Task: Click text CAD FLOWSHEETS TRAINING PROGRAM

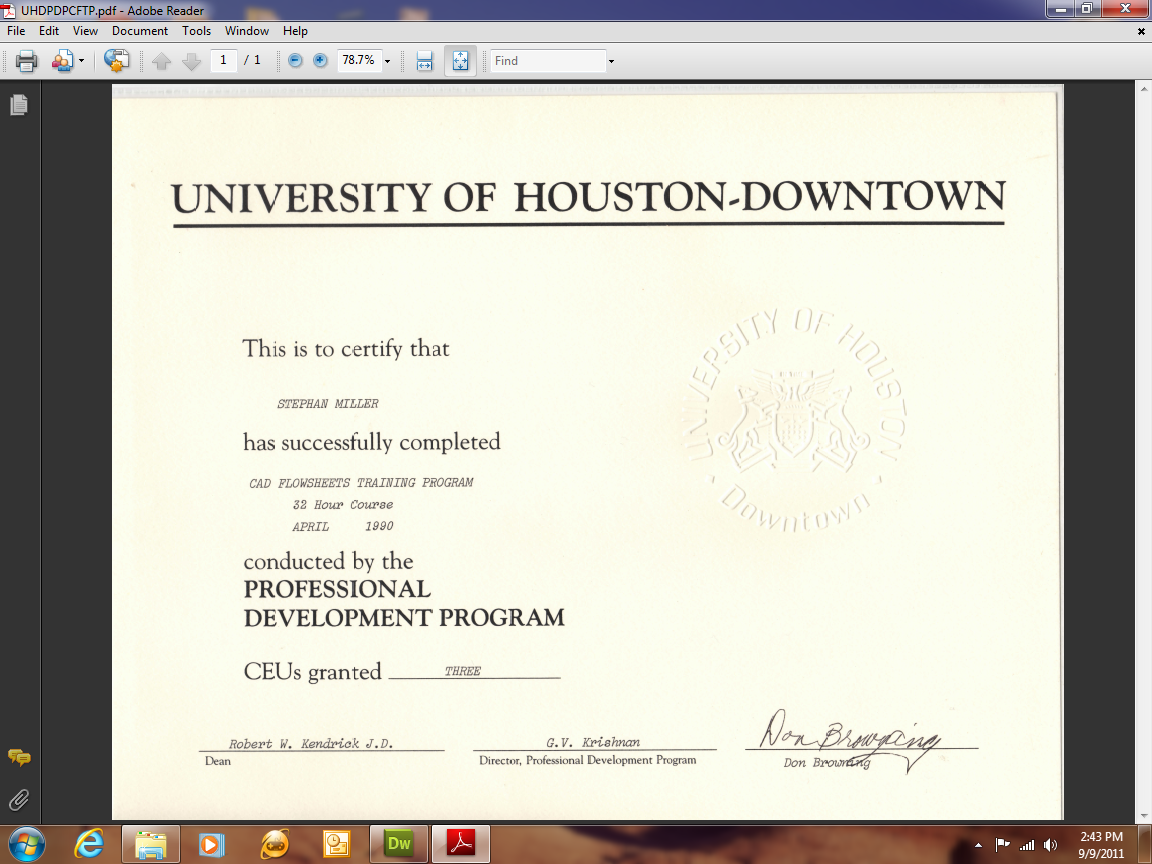Action: (x=361, y=483)
